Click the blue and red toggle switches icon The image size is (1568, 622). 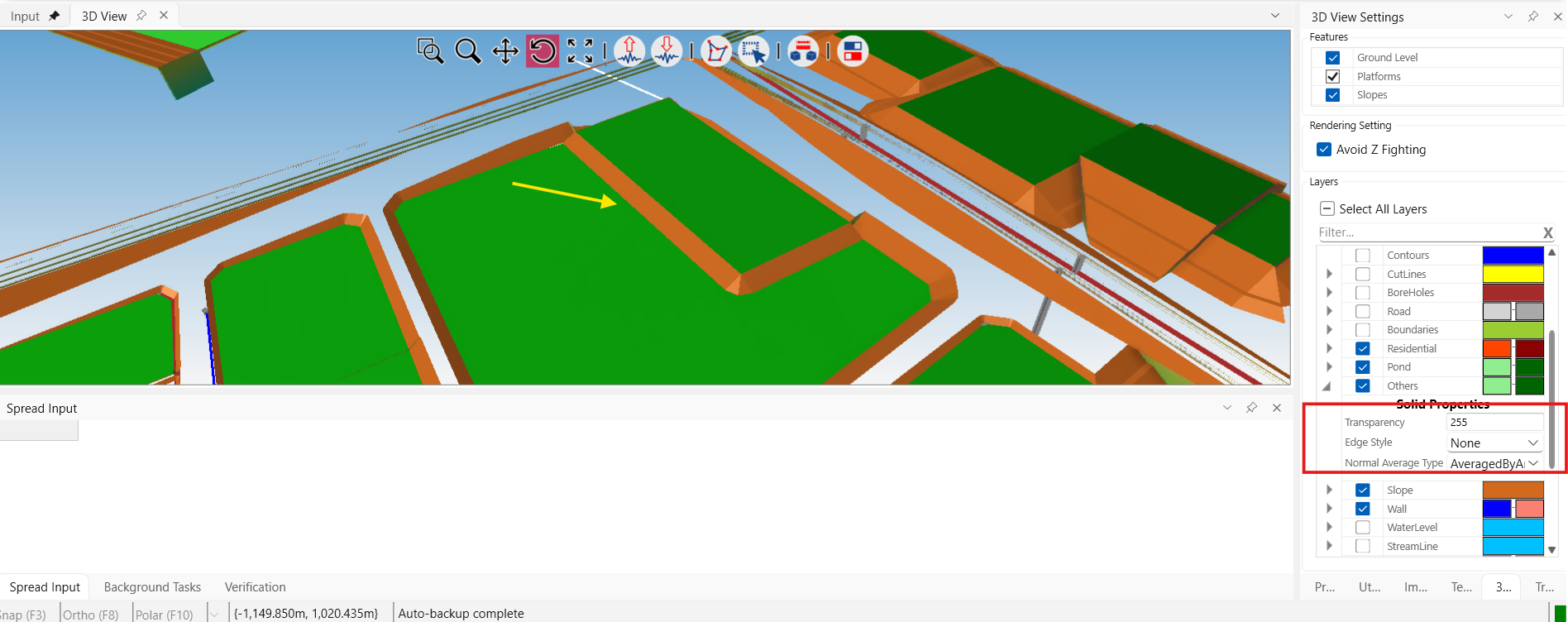tap(853, 51)
